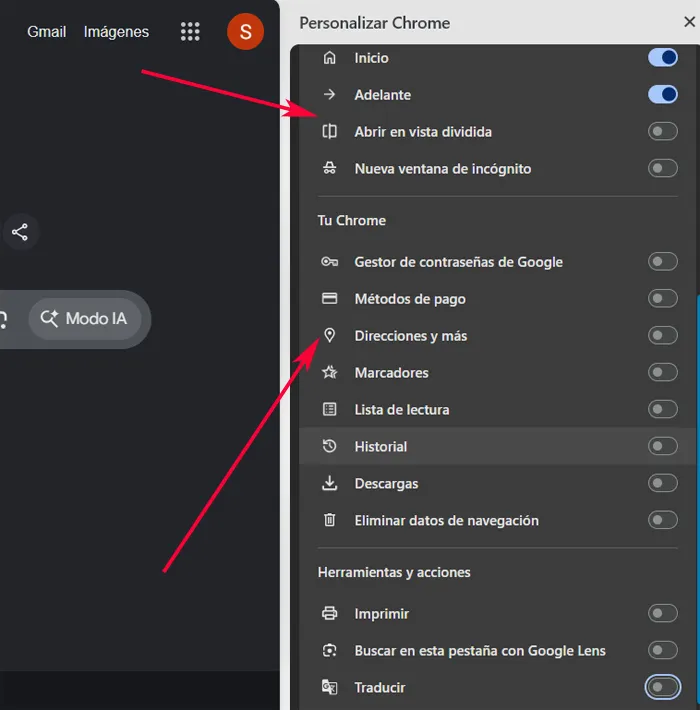Enable Eliminar datos de navegación toggle
Screen dimensions: 700x710
[x=662, y=520]
